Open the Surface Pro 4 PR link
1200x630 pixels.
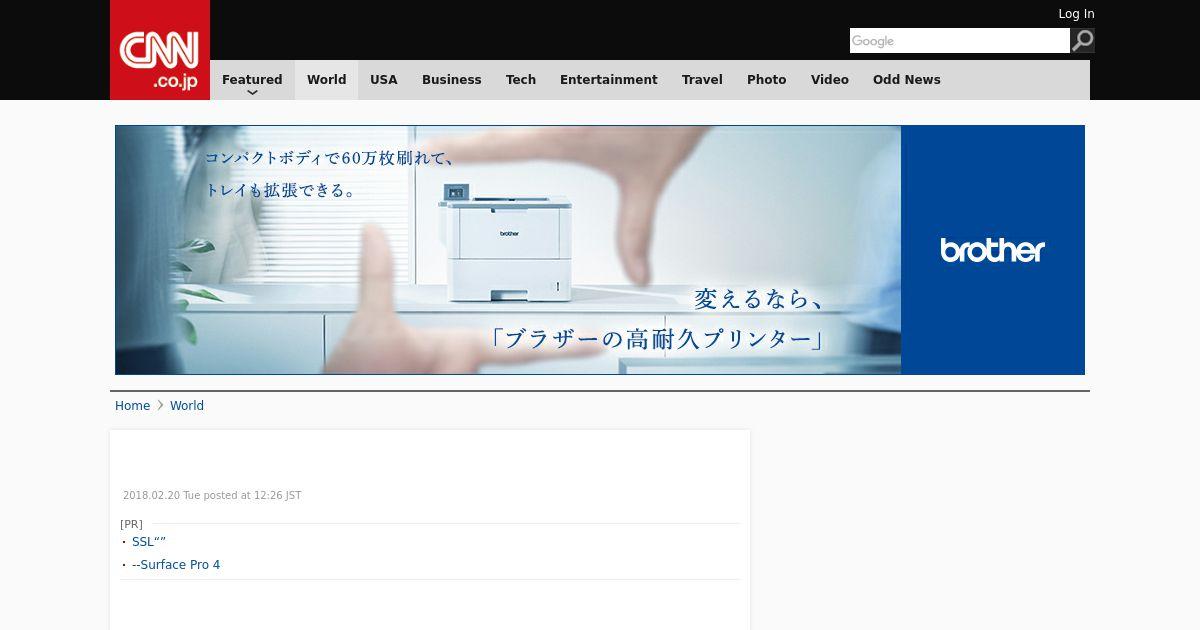[176, 565]
